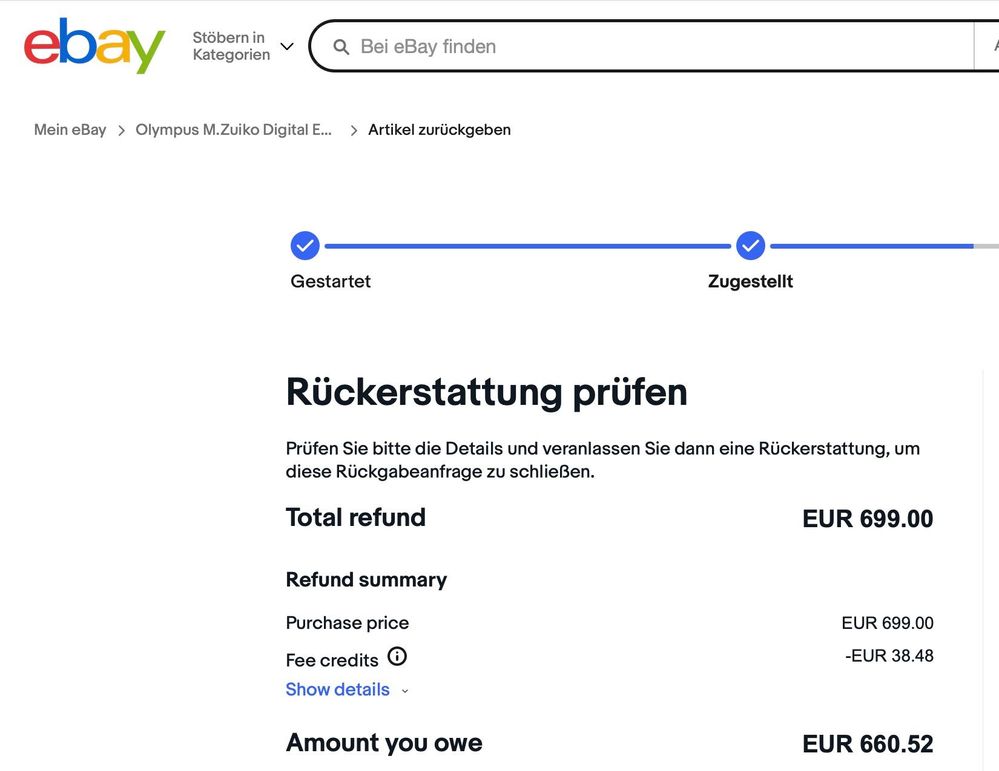Open the Fee credits info icon
The width and height of the screenshot is (999, 771).
(x=397, y=657)
